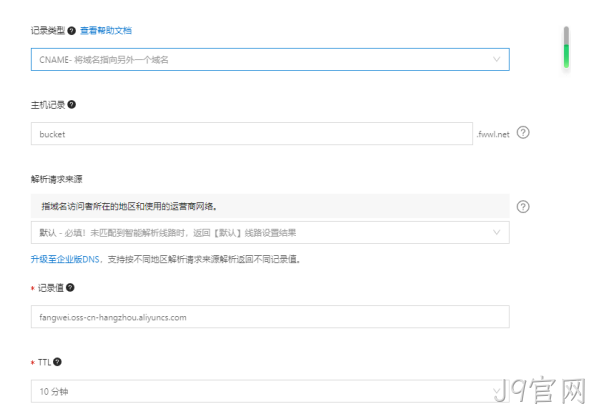Click chevron arrow of 默认 line select
This screenshot has height=416, width=599.
pyautogui.click(x=496, y=232)
